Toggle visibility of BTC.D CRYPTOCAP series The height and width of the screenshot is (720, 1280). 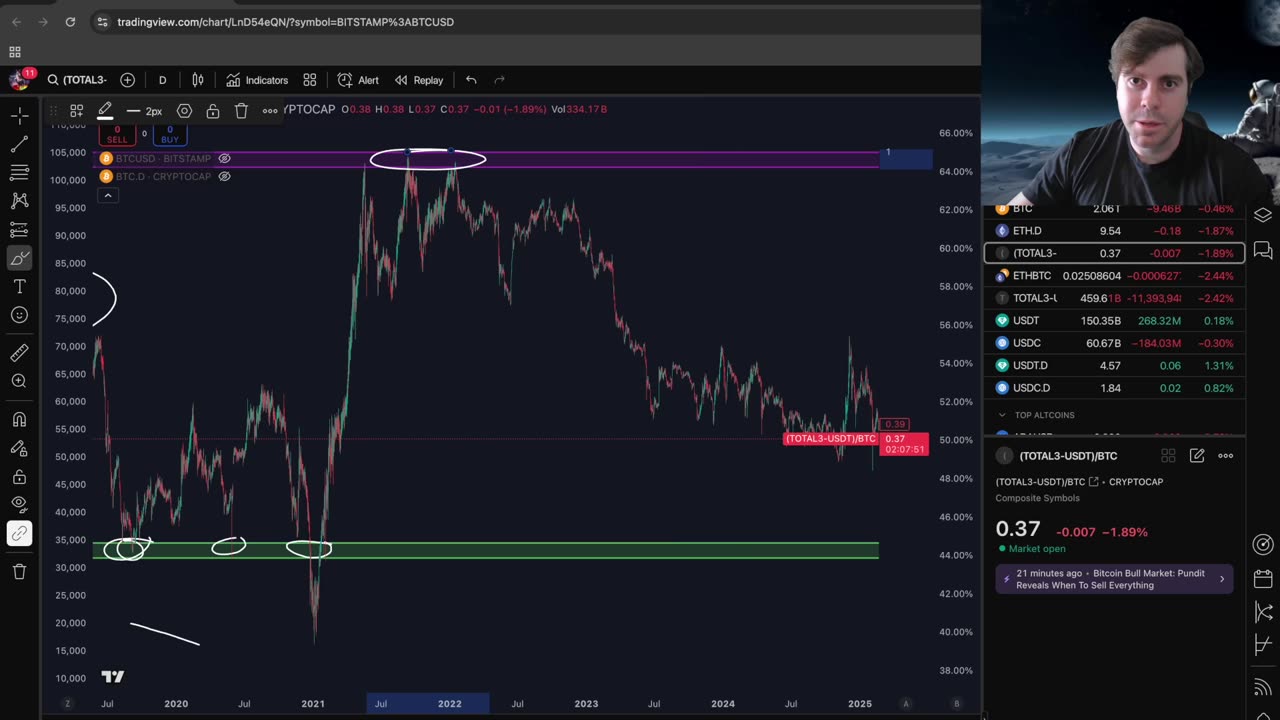pos(224,176)
